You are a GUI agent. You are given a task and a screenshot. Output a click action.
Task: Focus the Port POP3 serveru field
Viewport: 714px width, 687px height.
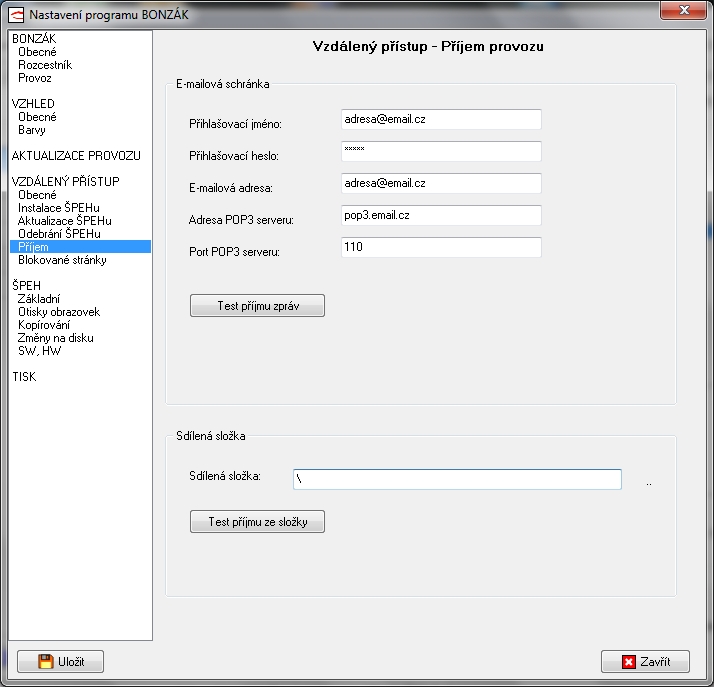pos(441,247)
